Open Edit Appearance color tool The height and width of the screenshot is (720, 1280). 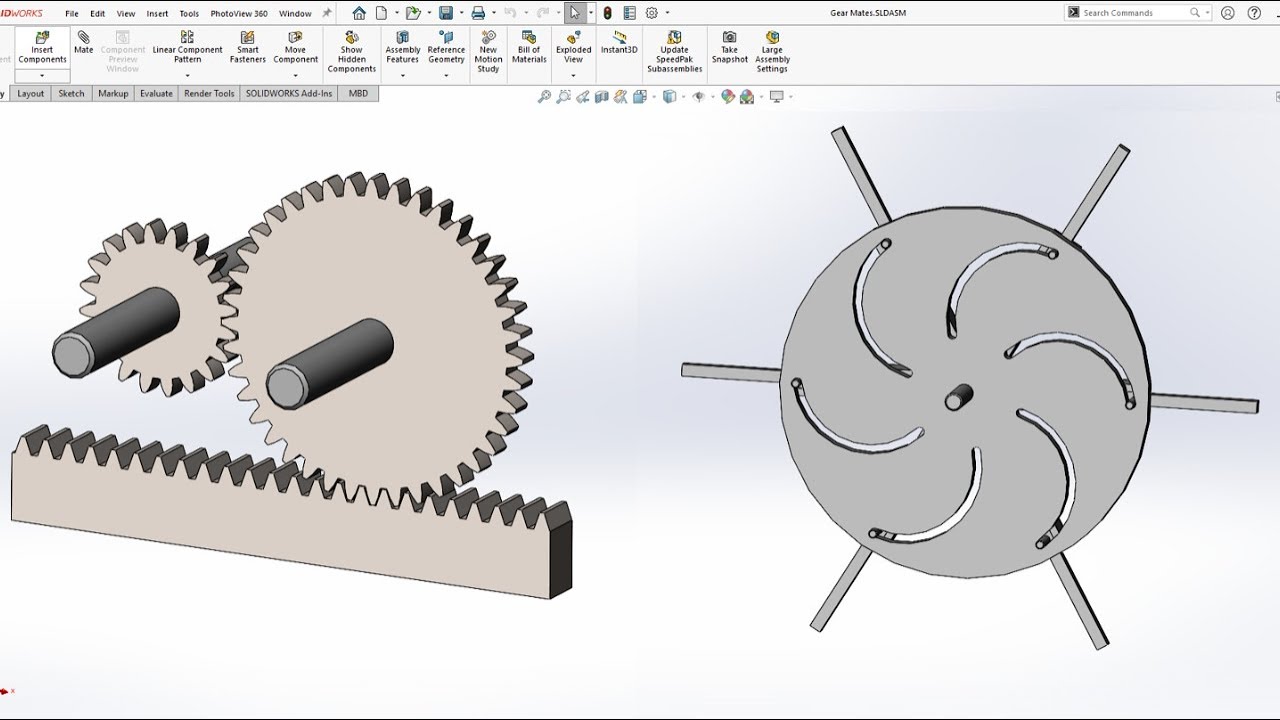728,97
